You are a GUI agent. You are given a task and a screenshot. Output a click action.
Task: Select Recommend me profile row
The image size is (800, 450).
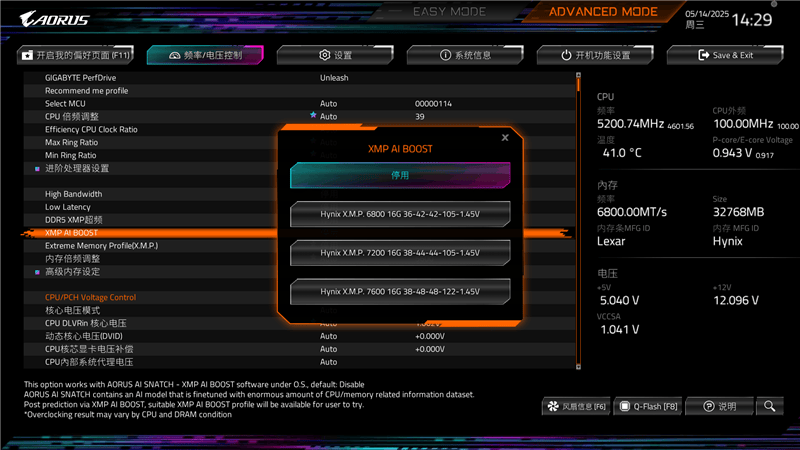299,91
